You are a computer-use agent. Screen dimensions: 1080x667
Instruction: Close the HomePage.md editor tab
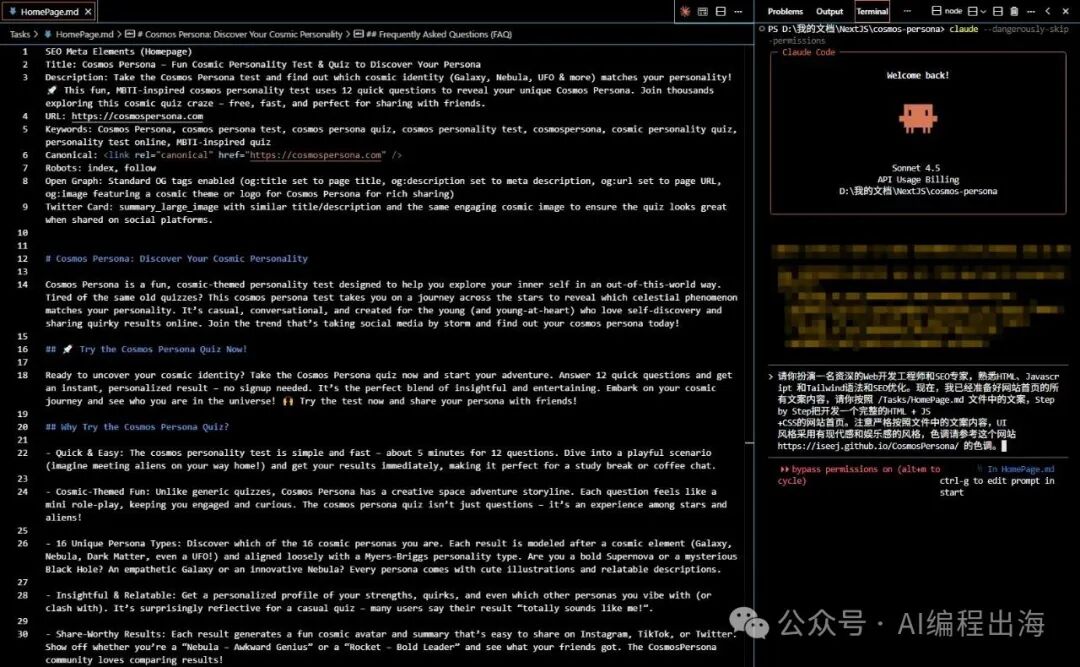click(87, 12)
